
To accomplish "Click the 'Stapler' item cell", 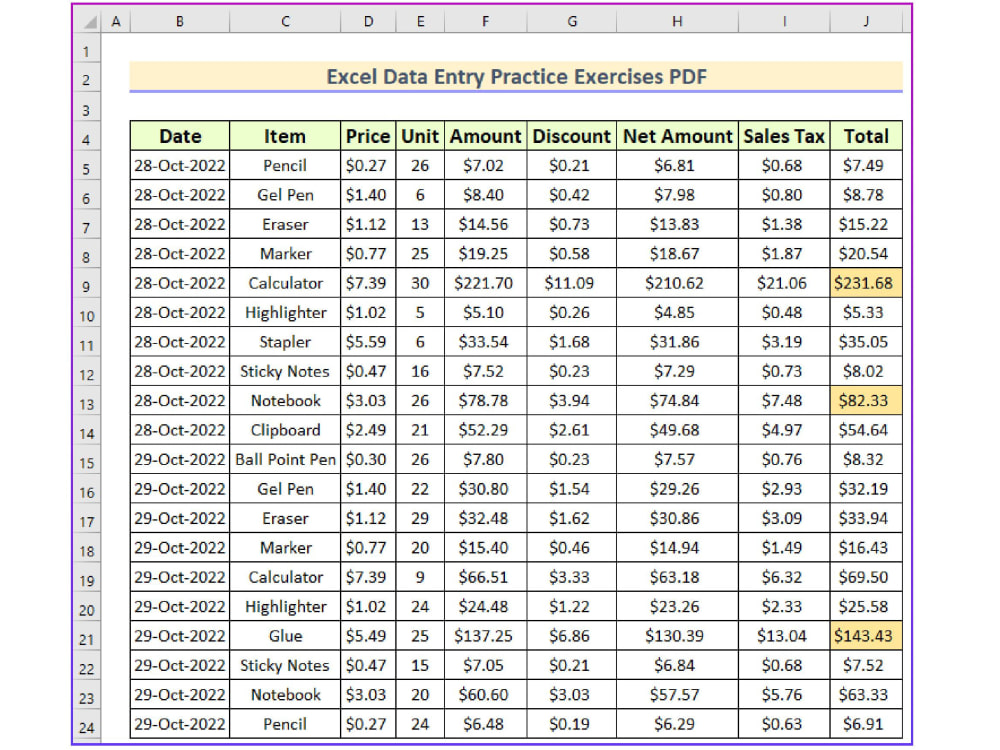I will pyautogui.click(x=285, y=342).
